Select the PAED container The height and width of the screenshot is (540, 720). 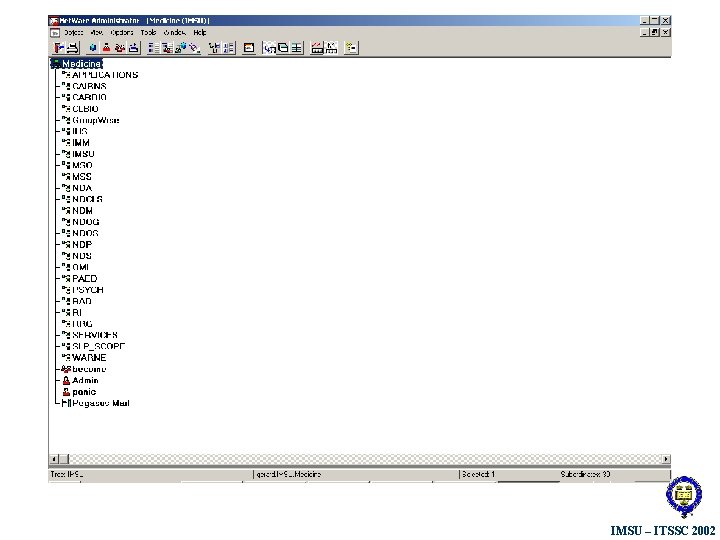pyautogui.click(x=85, y=278)
